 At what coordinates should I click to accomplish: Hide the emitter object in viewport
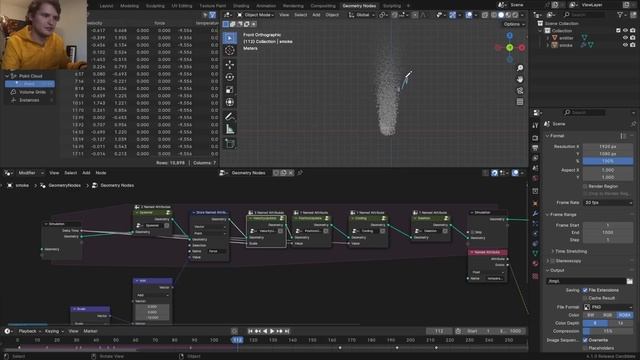[625, 38]
